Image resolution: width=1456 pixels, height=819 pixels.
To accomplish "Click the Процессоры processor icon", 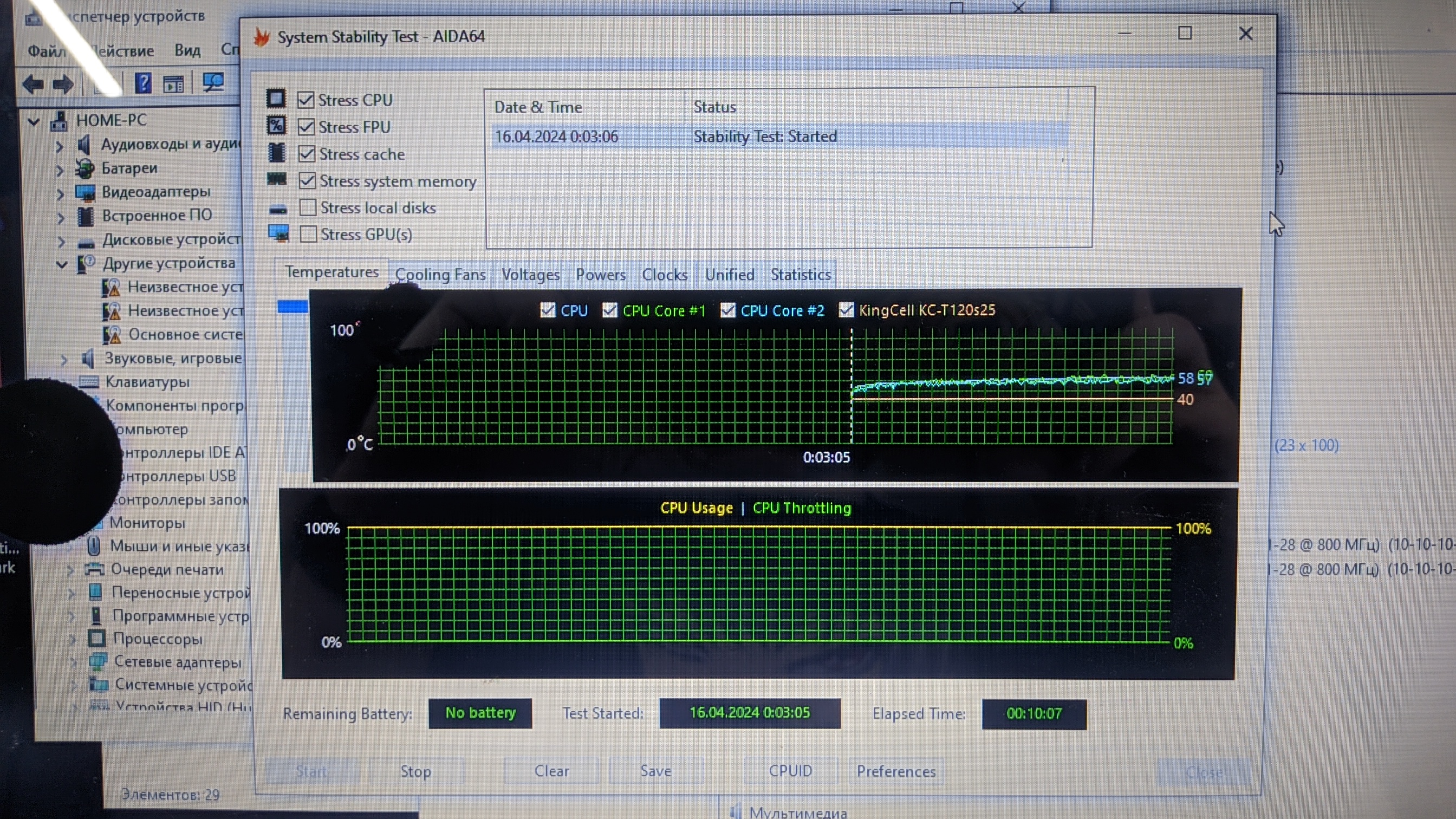I will [96, 639].
